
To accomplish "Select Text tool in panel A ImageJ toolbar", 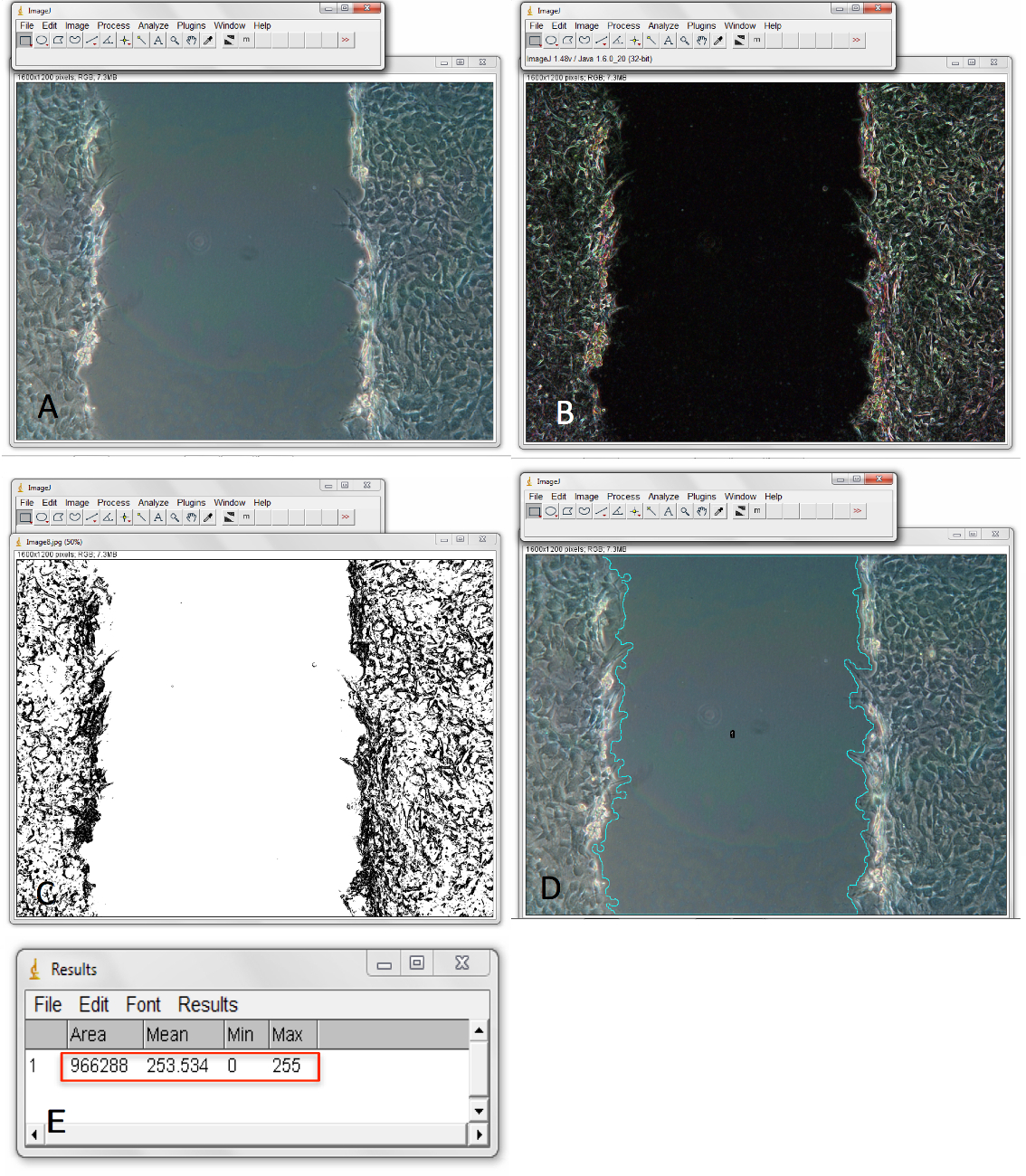I will [158, 40].
